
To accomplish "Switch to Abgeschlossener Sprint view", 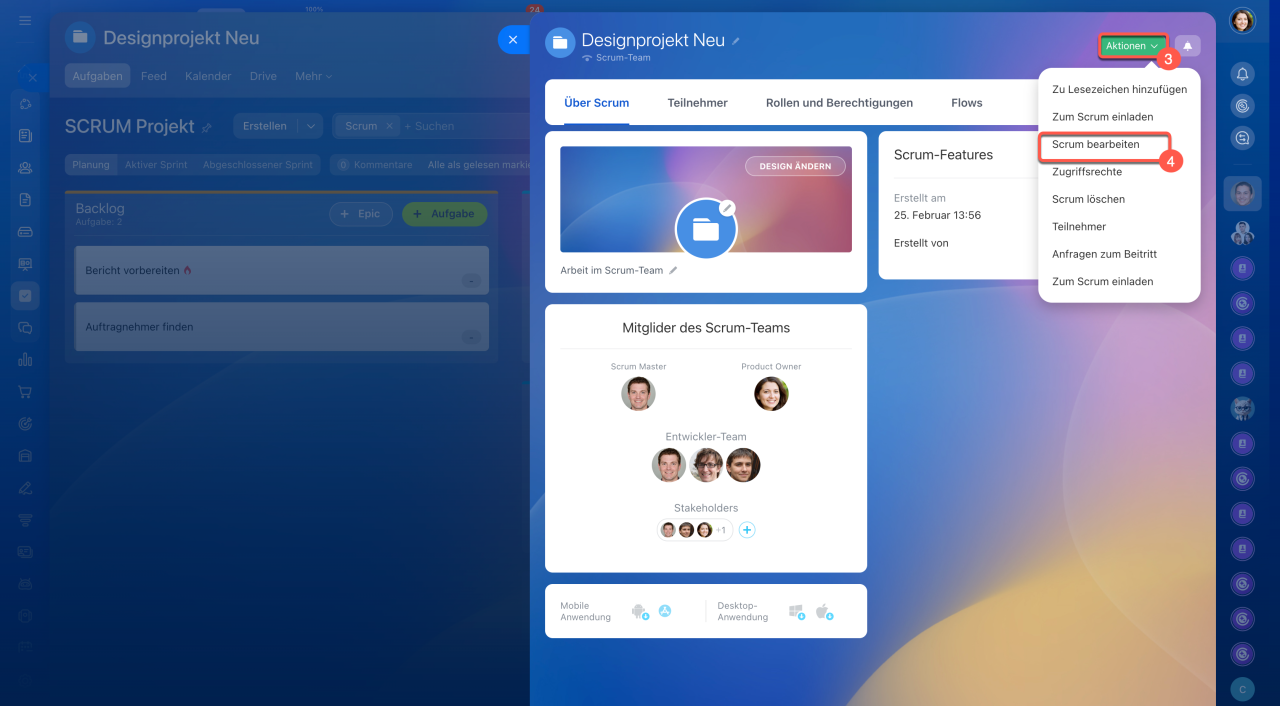I will coord(258,165).
